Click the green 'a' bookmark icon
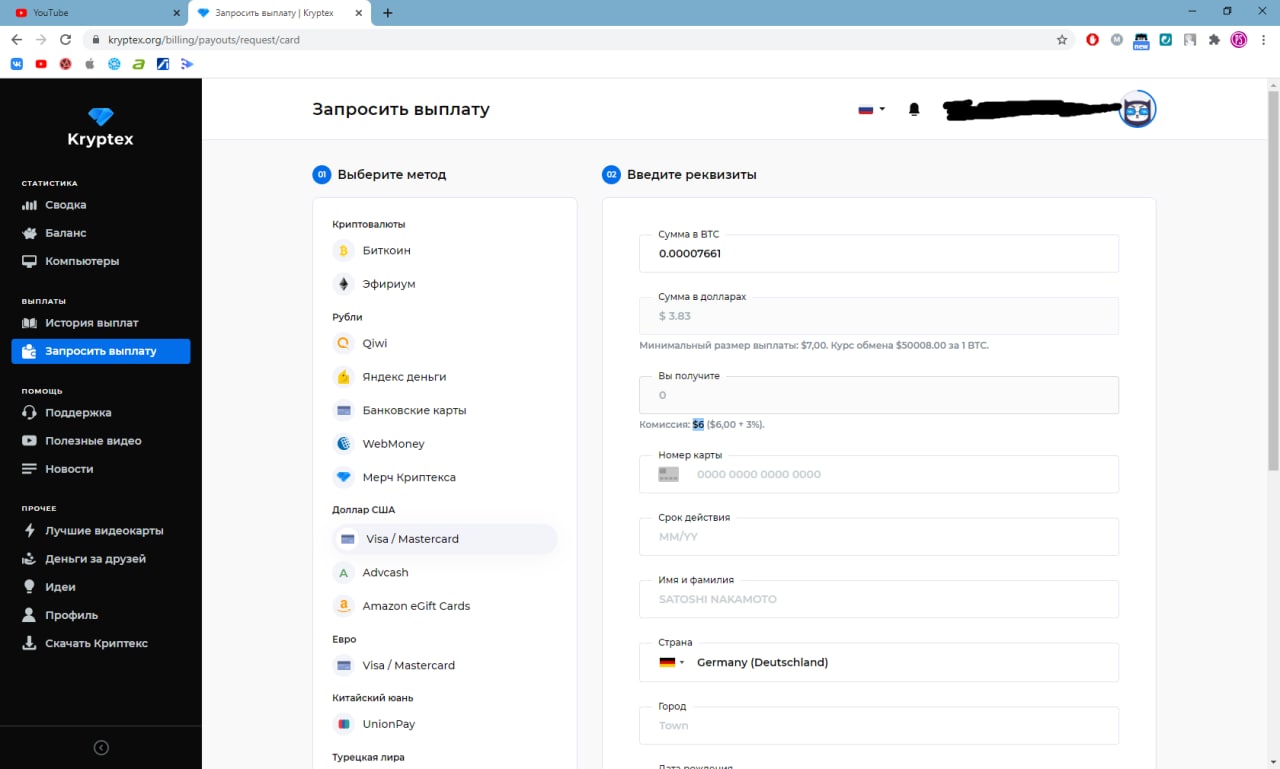This screenshot has width=1280, height=769. point(138,64)
